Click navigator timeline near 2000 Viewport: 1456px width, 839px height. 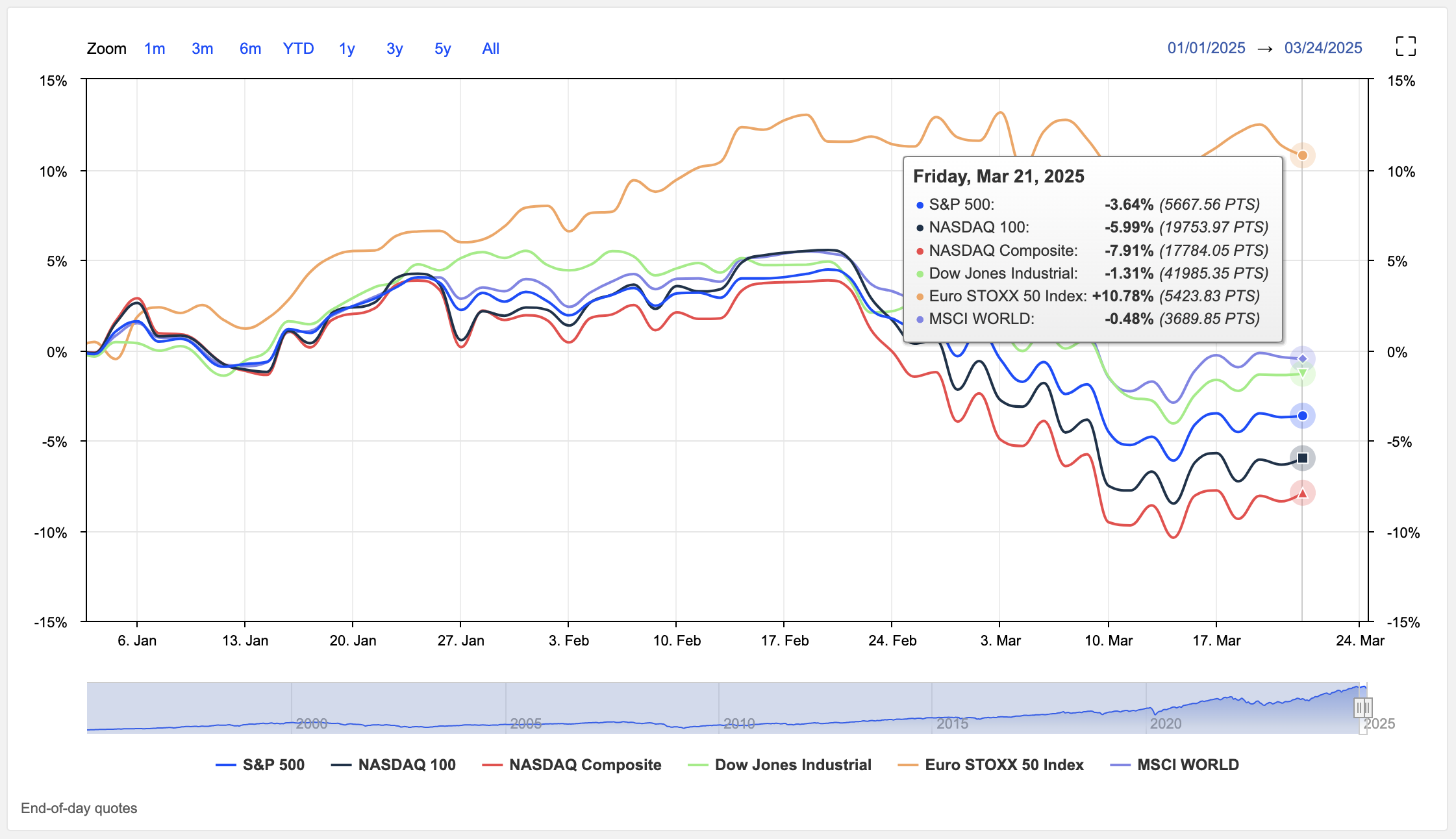point(312,723)
